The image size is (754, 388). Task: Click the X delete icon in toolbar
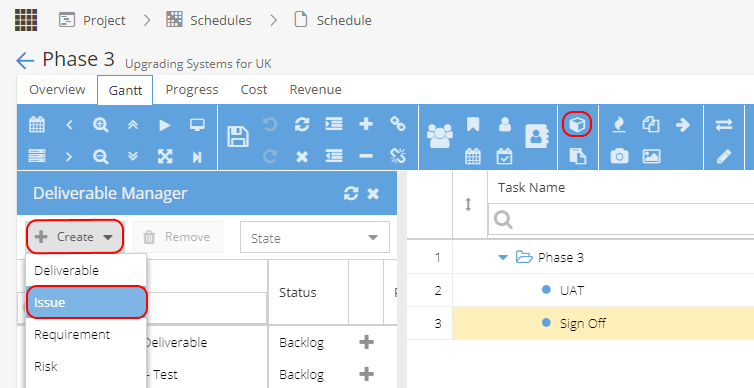[302, 156]
